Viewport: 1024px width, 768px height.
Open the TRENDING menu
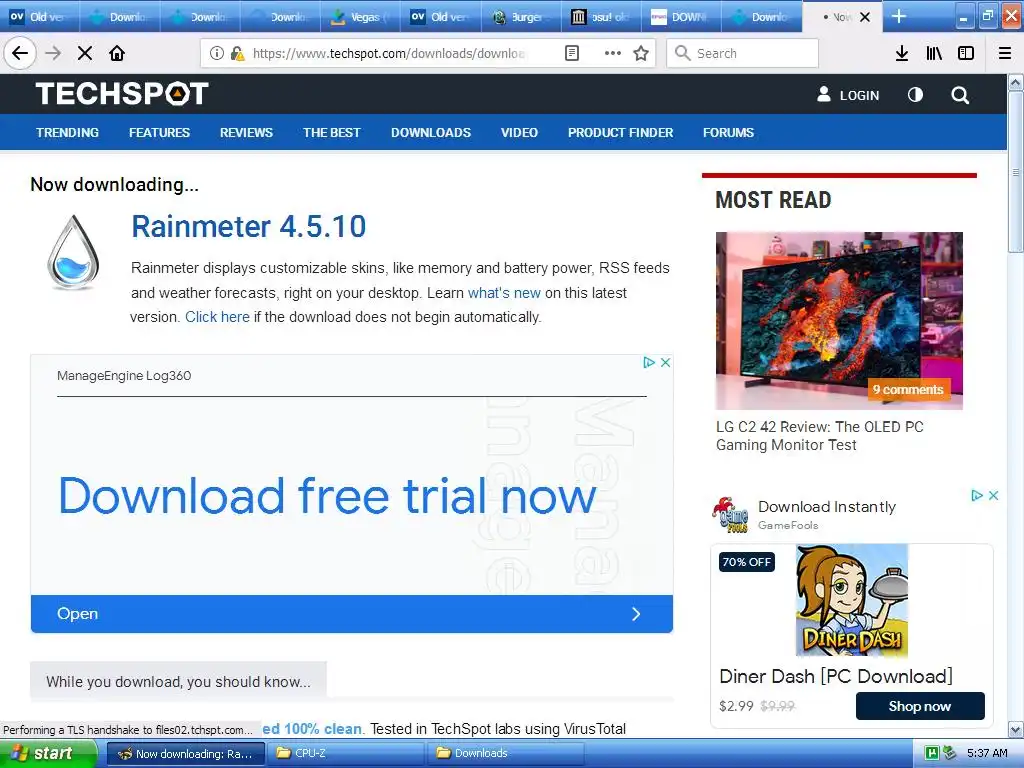(x=67, y=133)
